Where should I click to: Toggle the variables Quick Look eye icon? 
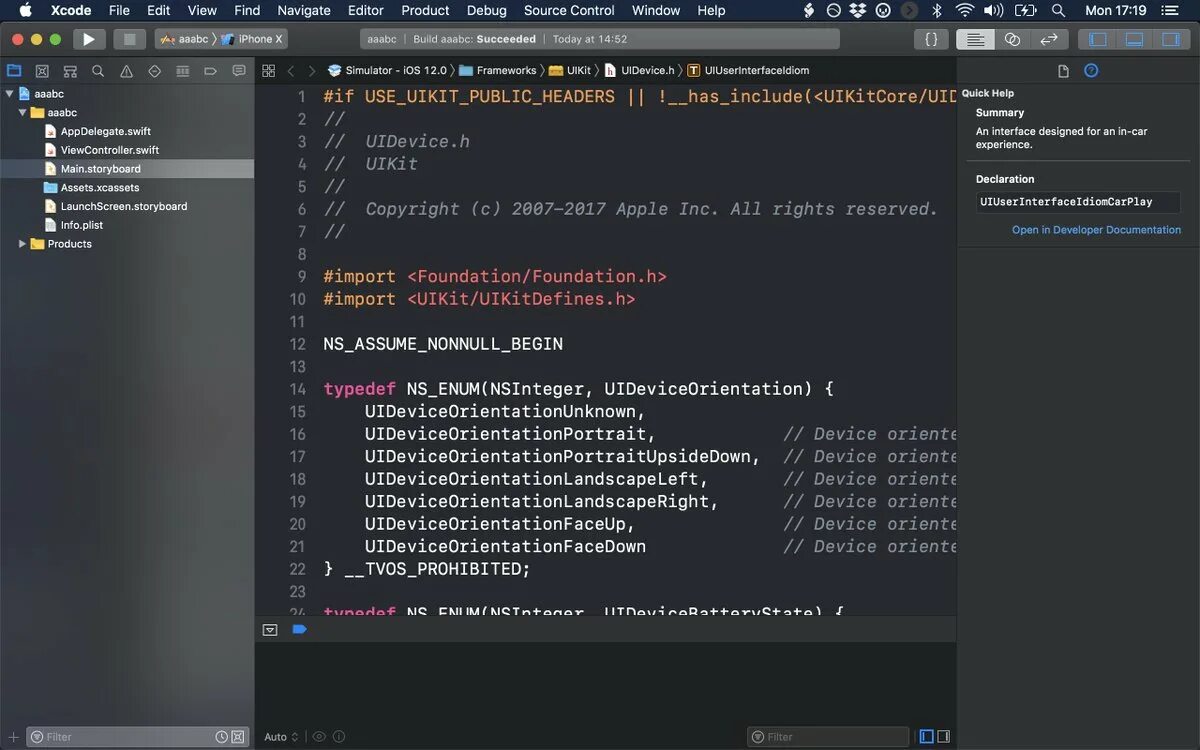point(319,737)
